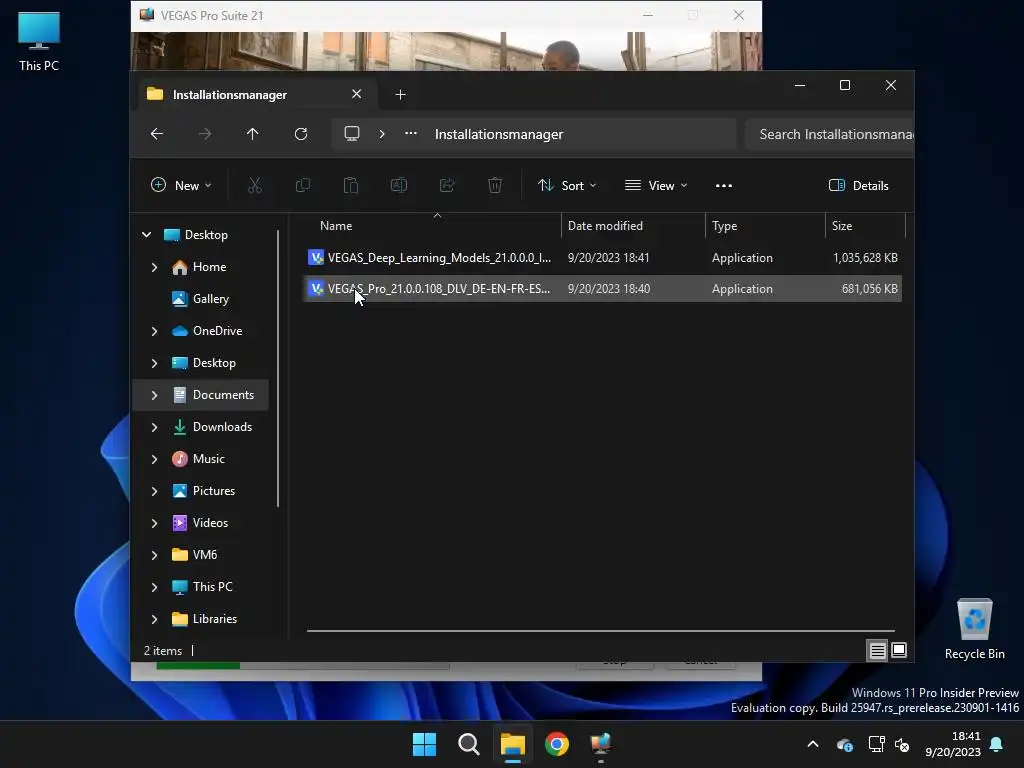Select VEGAS_Pro_21.0.0.108 installer file

click(x=602, y=289)
